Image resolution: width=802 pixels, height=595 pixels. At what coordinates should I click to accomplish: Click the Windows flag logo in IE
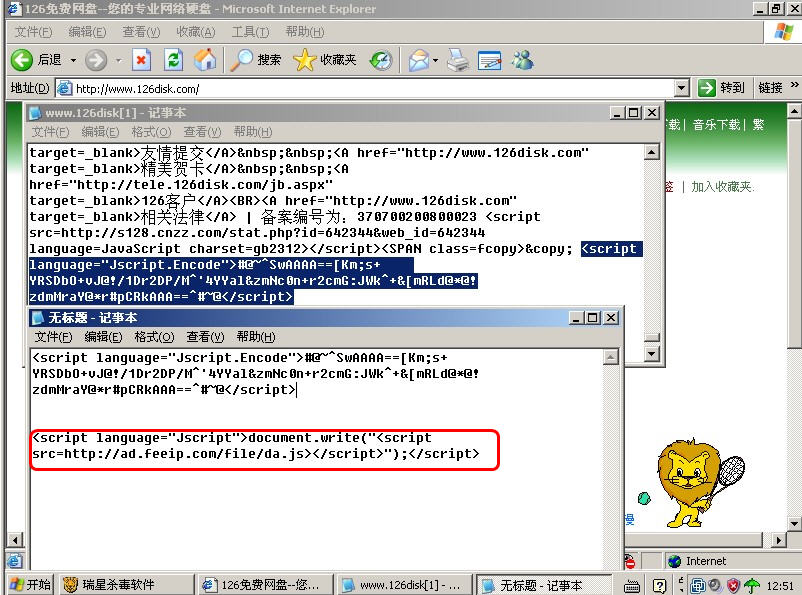[784, 32]
